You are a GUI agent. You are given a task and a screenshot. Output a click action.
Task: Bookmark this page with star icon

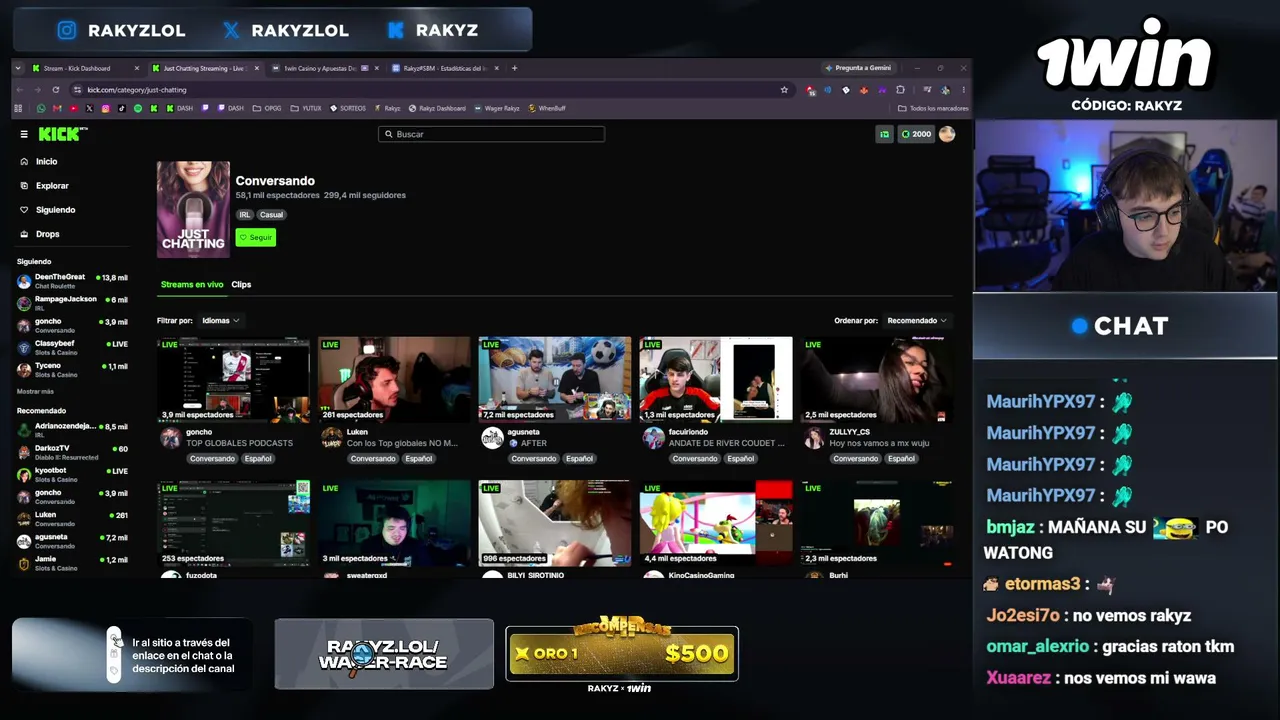(x=784, y=90)
